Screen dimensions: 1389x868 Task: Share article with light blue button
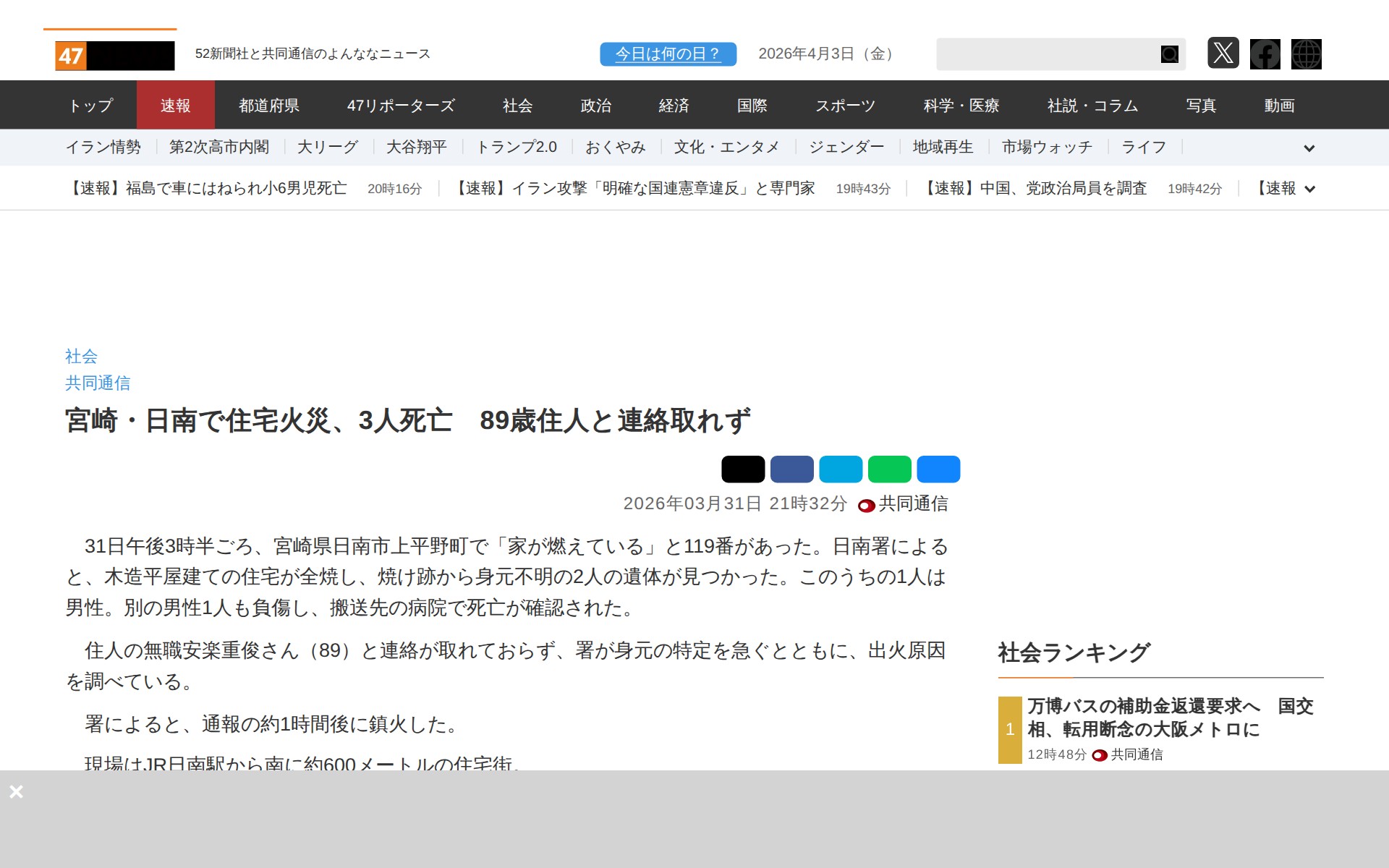(841, 469)
